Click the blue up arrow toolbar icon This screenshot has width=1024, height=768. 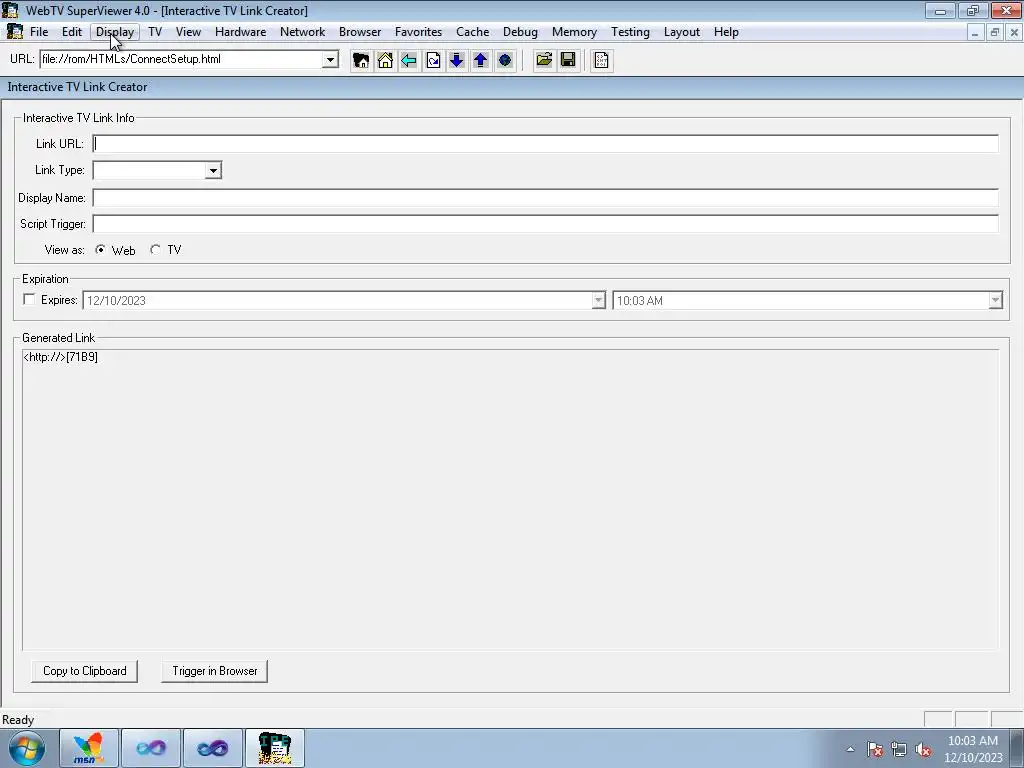[481, 61]
